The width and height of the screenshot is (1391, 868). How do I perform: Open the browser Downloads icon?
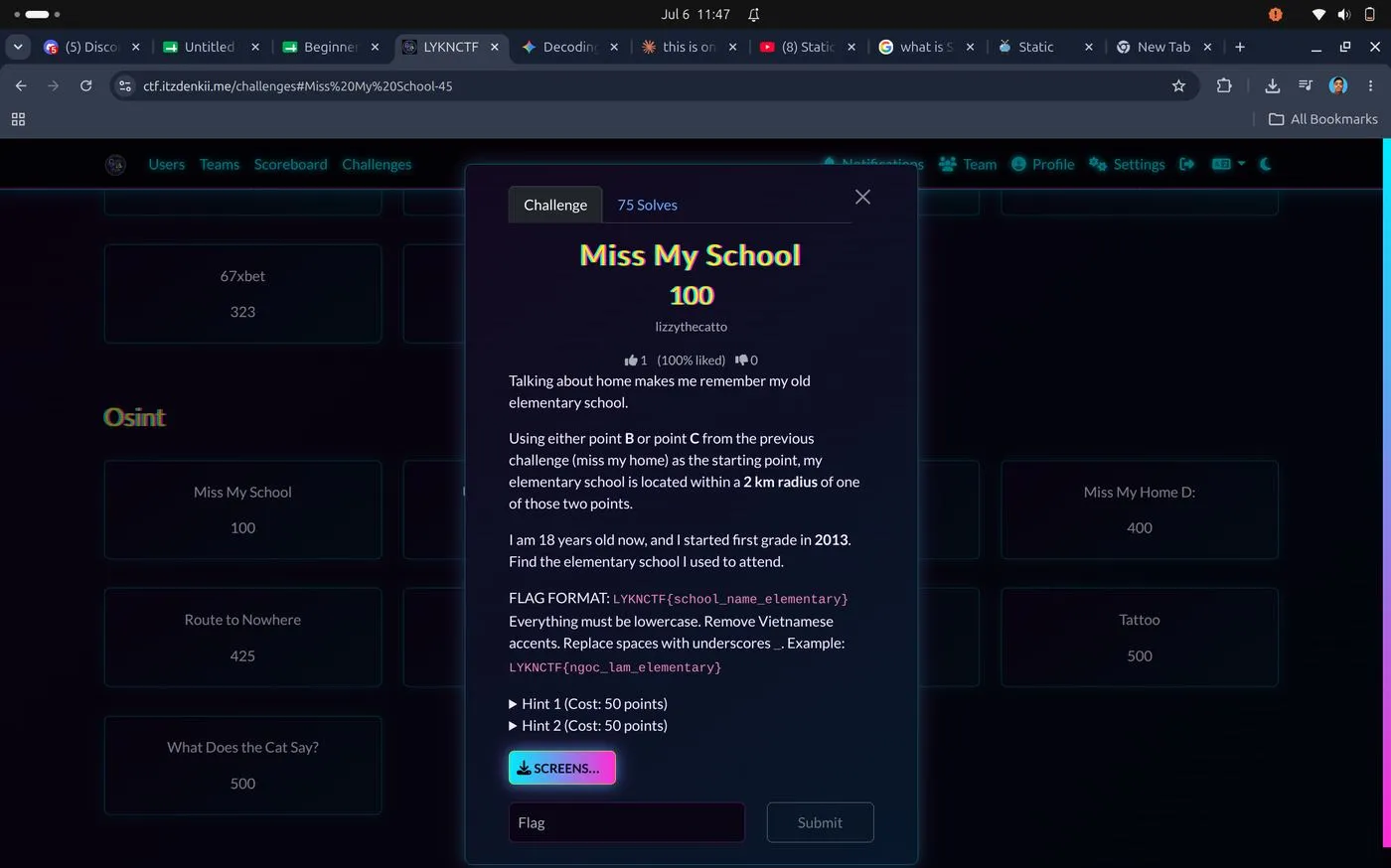coord(1272,86)
